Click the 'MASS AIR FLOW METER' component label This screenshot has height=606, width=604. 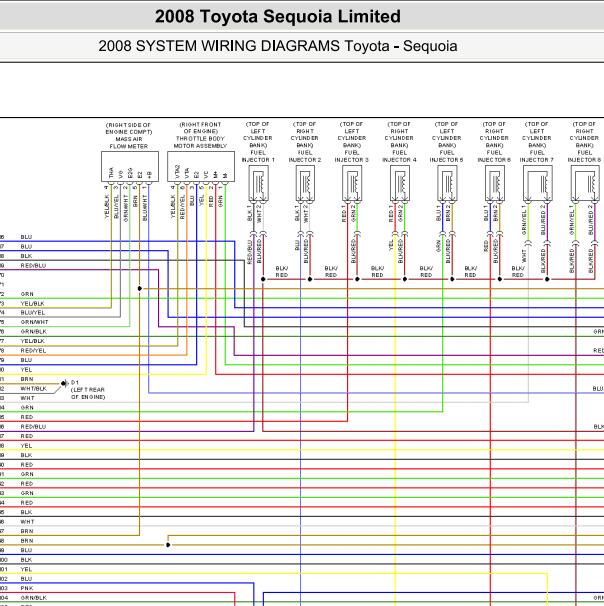(129, 143)
